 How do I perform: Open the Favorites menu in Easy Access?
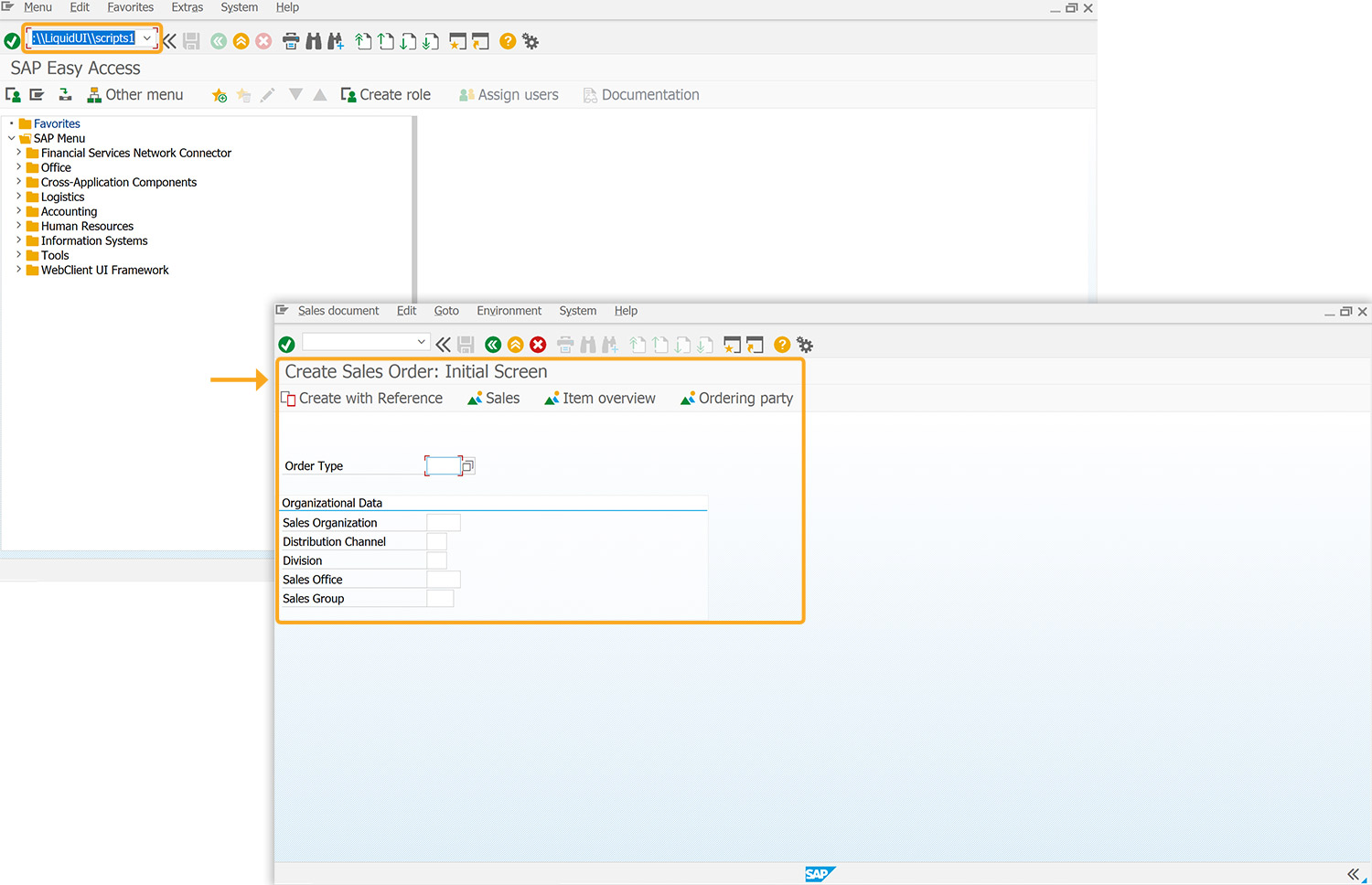pyautogui.click(x=130, y=7)
